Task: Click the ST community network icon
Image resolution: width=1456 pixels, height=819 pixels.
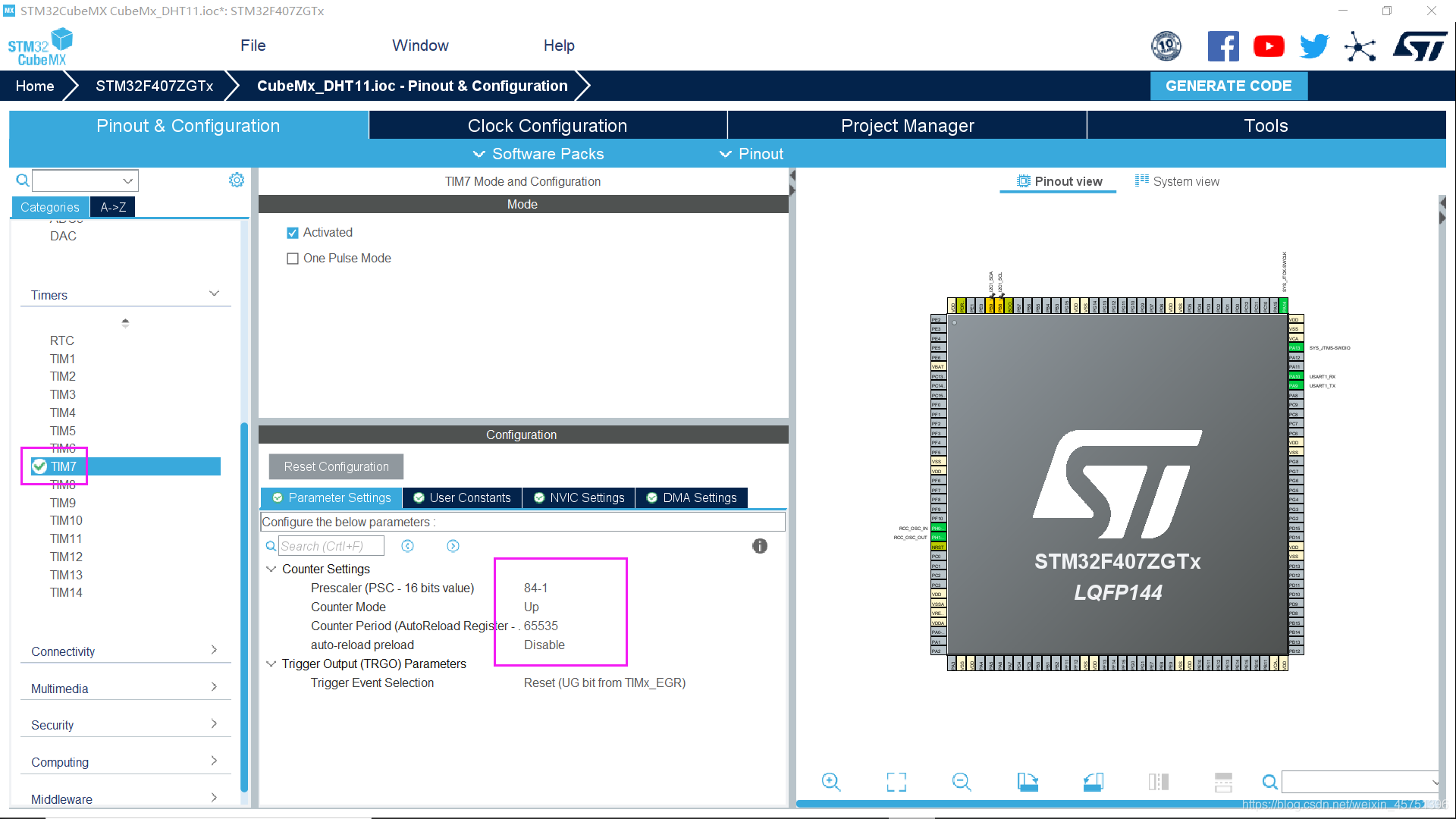Action: tap(1360, 46)
